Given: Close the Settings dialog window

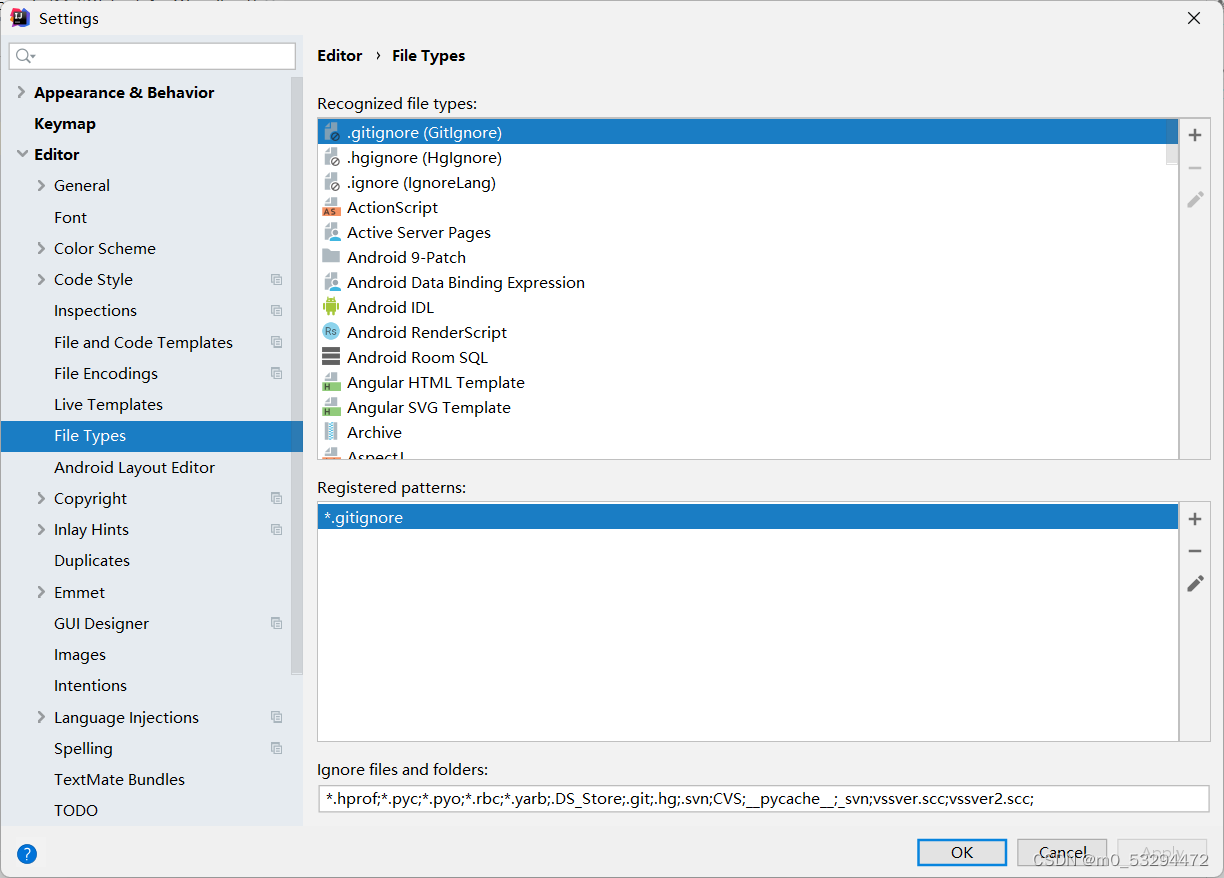Looking at the screenshot, I should (1193, 18).
